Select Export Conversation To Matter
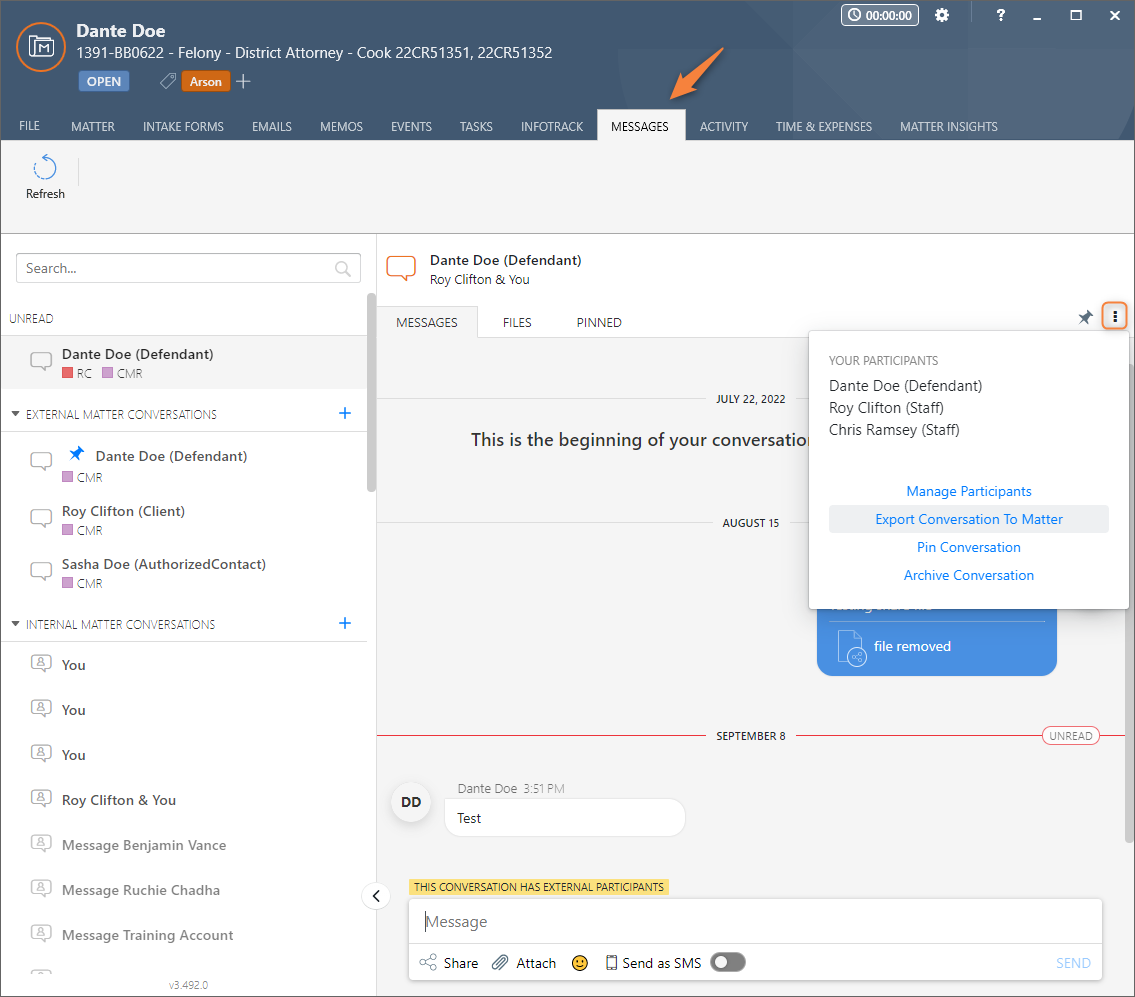Image resolution: width=1135 pixels, height=997 pixels. [x=968, y=519]
